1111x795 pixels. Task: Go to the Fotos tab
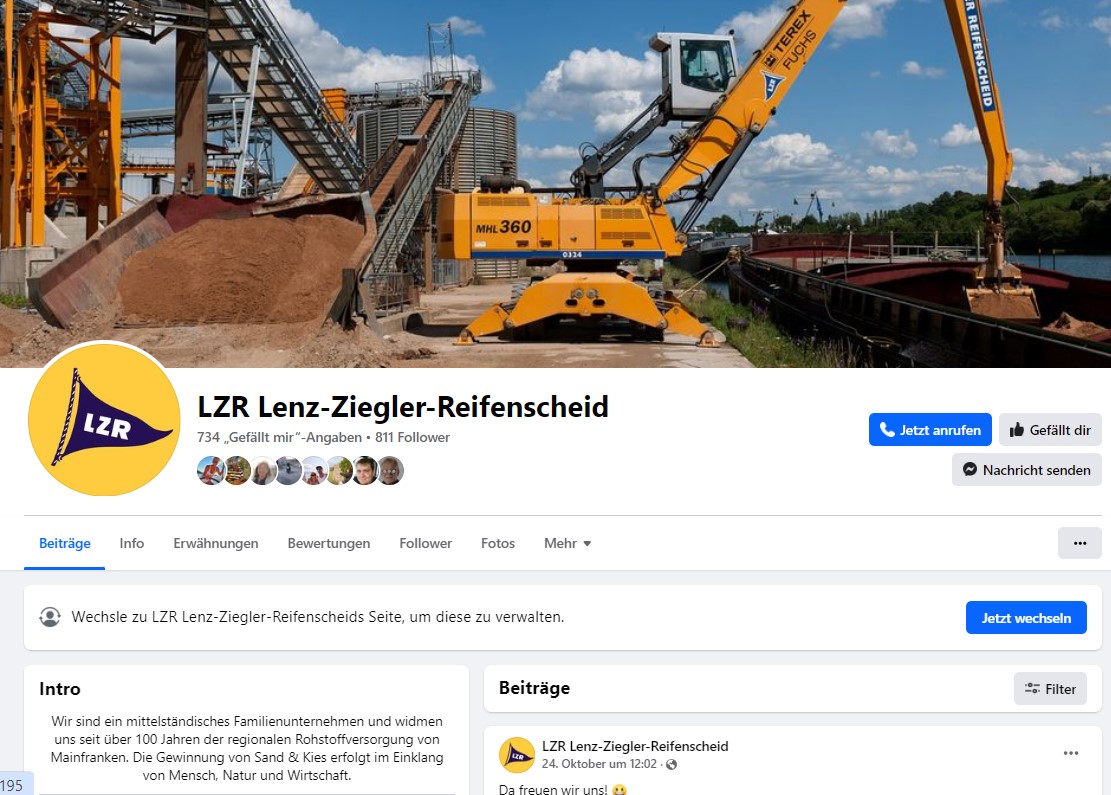coord(498,543)
